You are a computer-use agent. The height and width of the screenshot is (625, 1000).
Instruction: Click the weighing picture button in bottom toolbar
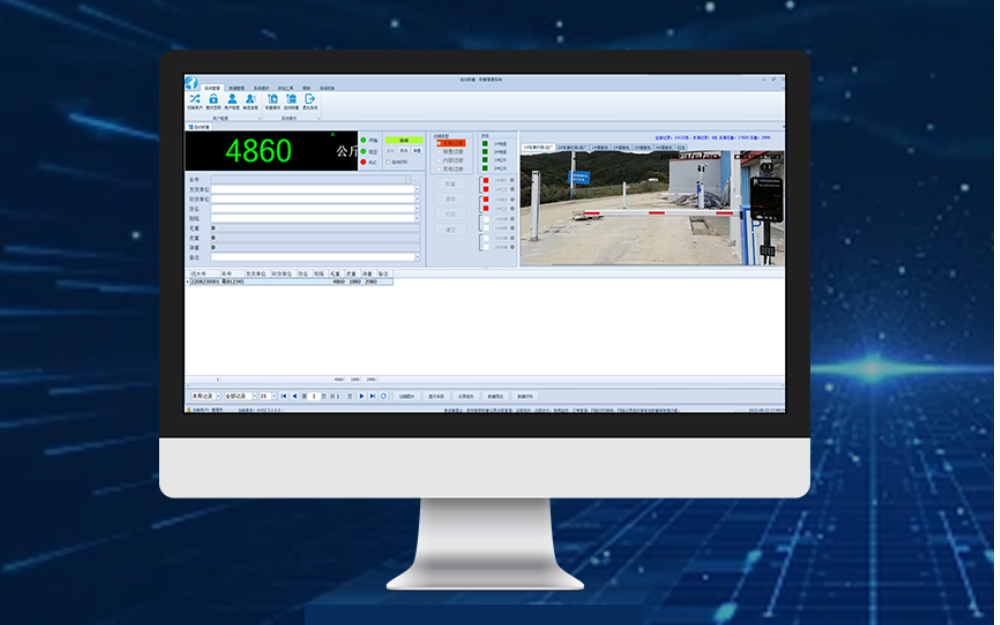pyautogui.click(x=406, y=396)
